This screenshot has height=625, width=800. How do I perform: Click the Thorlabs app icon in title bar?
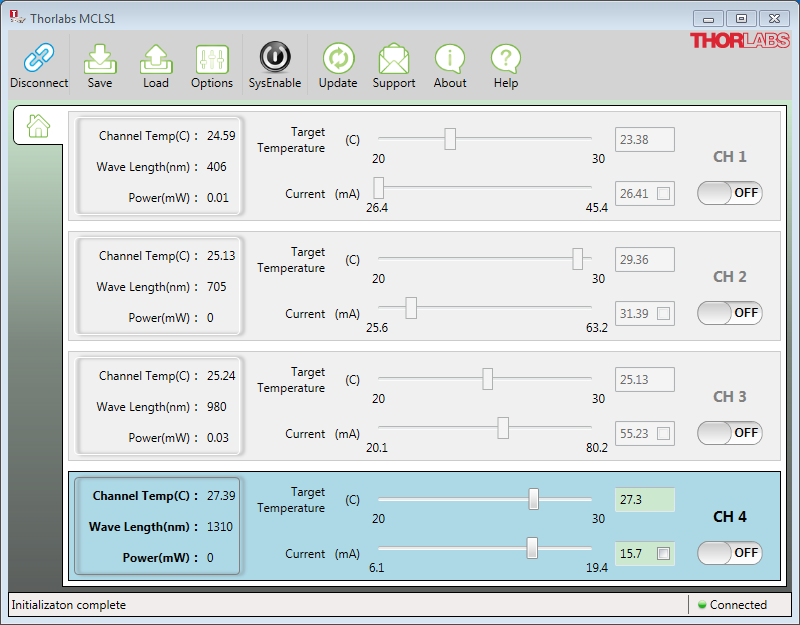coord(17,17)
